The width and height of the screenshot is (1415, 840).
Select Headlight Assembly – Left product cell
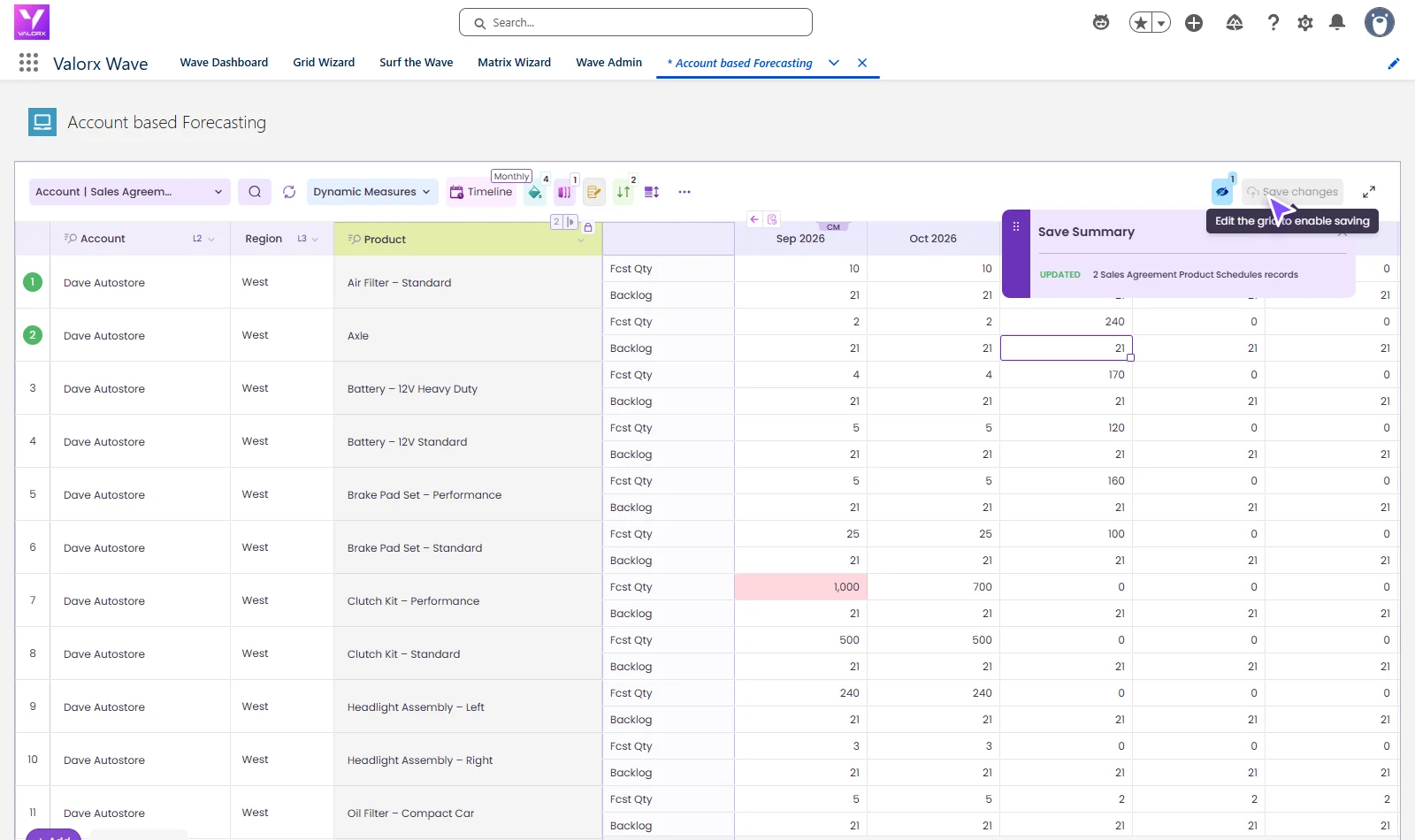468,706
